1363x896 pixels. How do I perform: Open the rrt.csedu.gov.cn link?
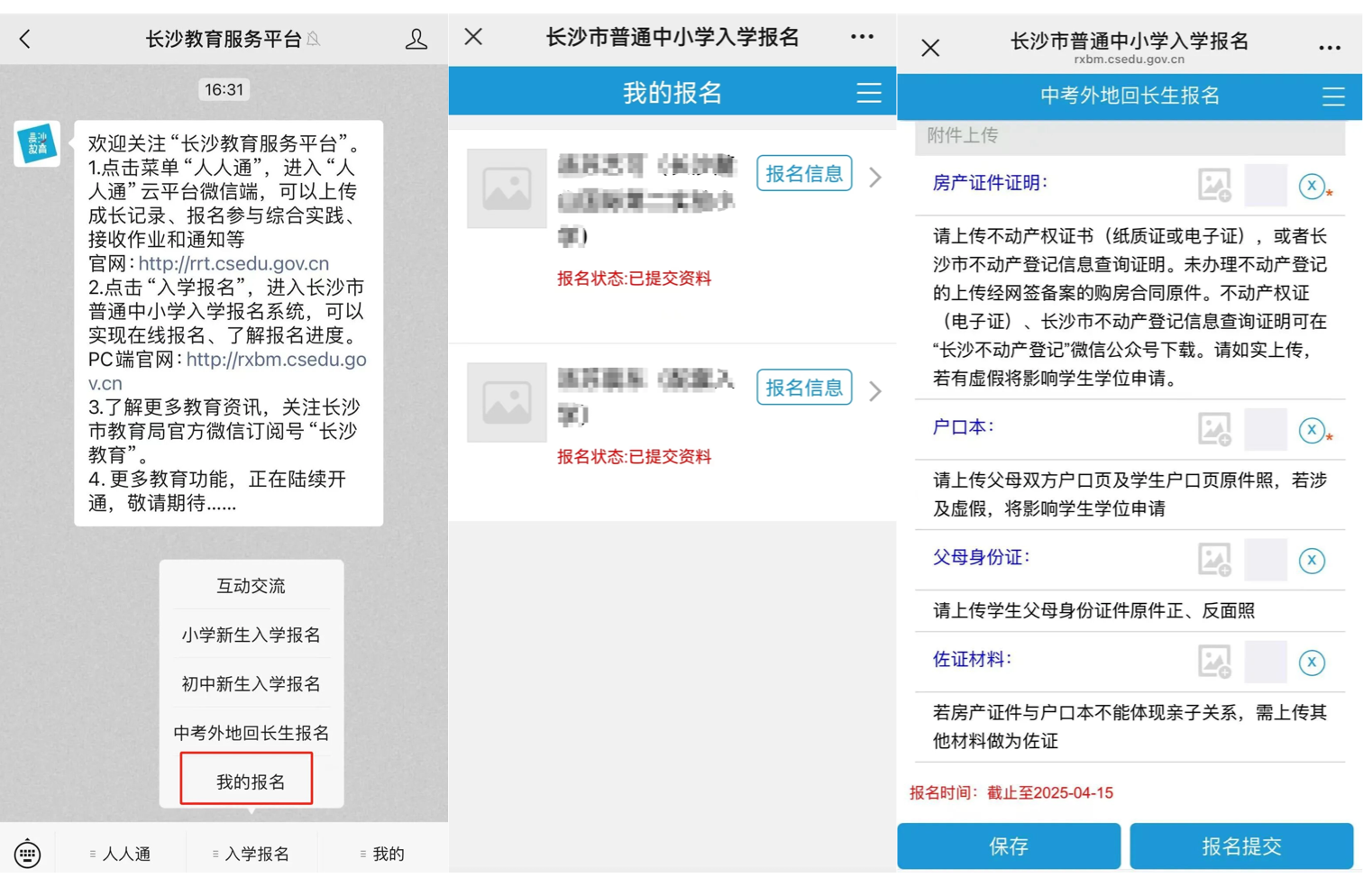(x=233, y=263)
